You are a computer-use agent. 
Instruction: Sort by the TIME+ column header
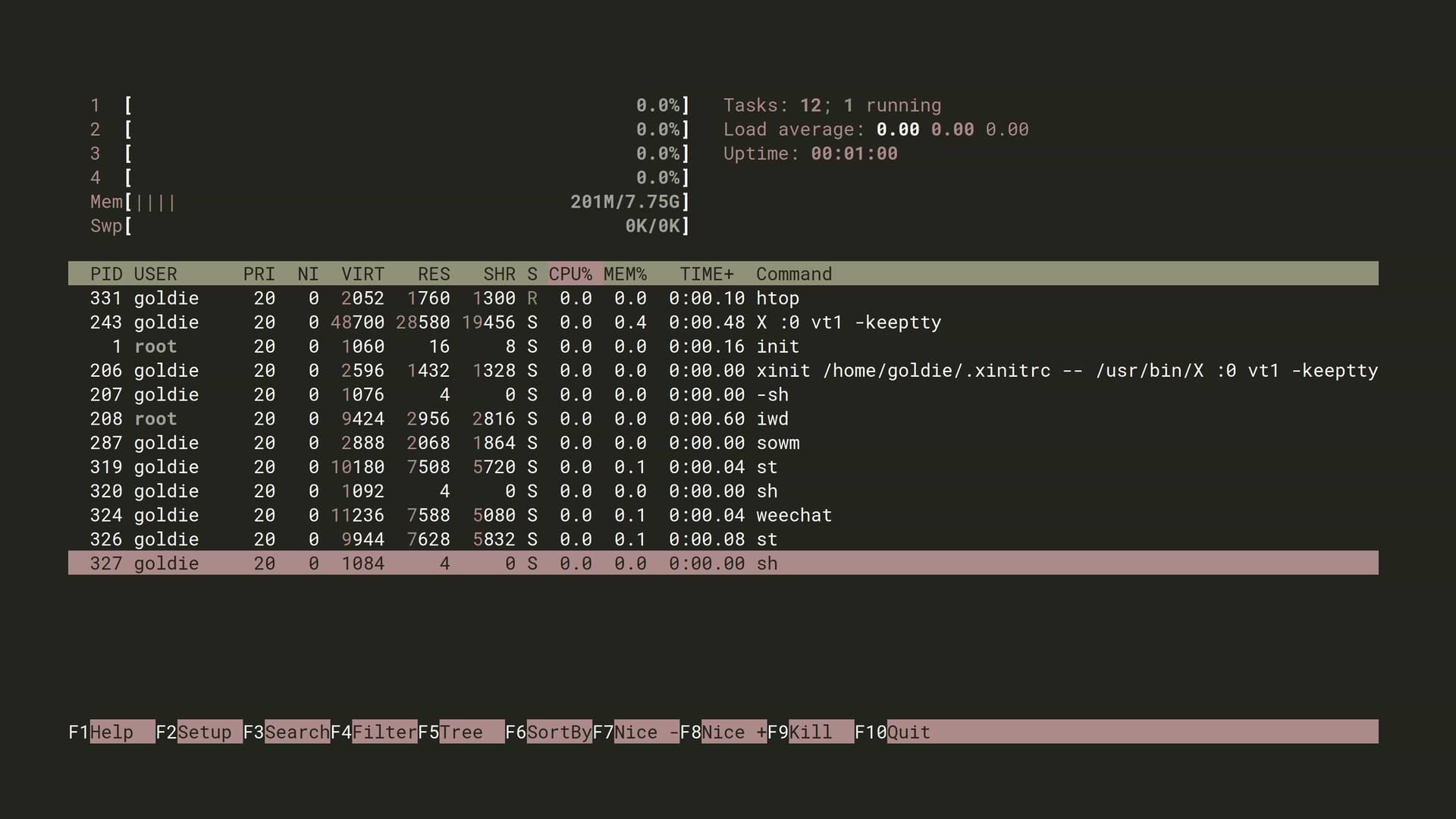tap(707, 274)
